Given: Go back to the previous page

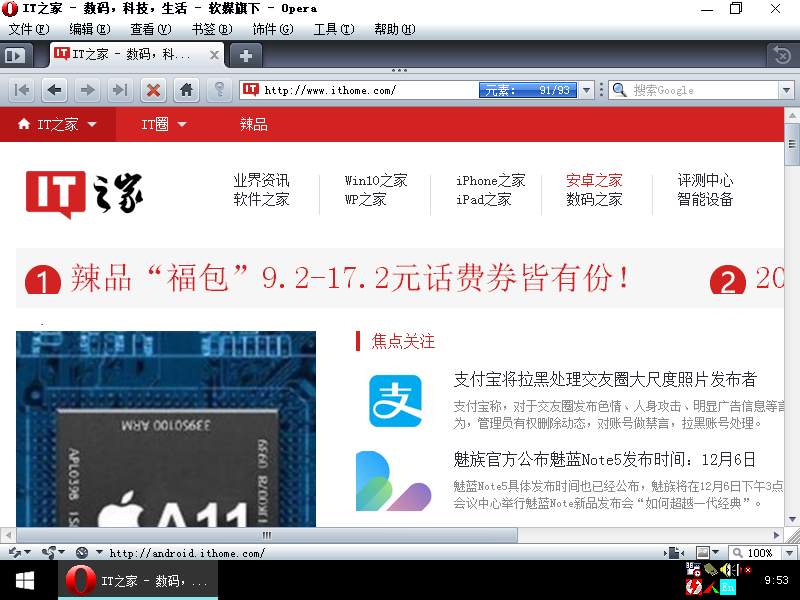Looking at the screenshot, I should [55, 90].
